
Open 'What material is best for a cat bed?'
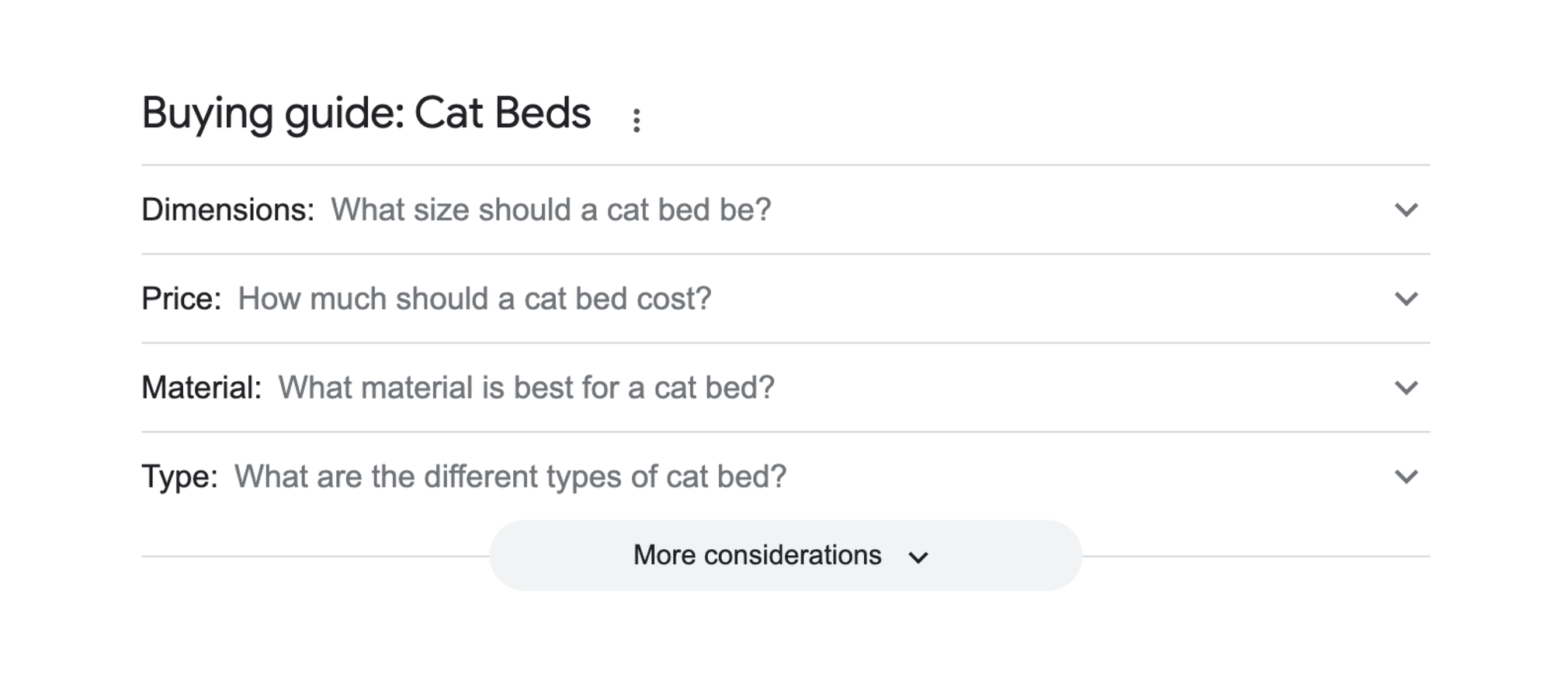[x=526, y=387]
